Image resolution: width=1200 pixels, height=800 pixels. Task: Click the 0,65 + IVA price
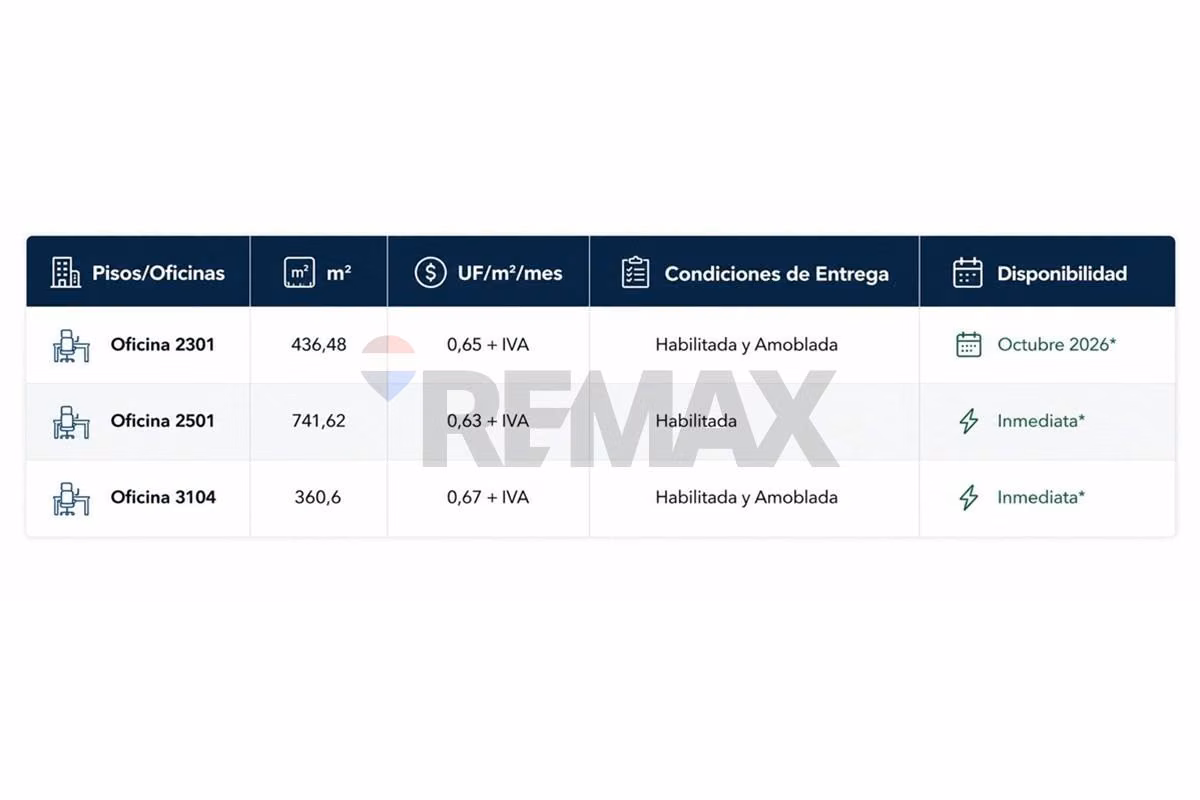(x=488, y=344)
